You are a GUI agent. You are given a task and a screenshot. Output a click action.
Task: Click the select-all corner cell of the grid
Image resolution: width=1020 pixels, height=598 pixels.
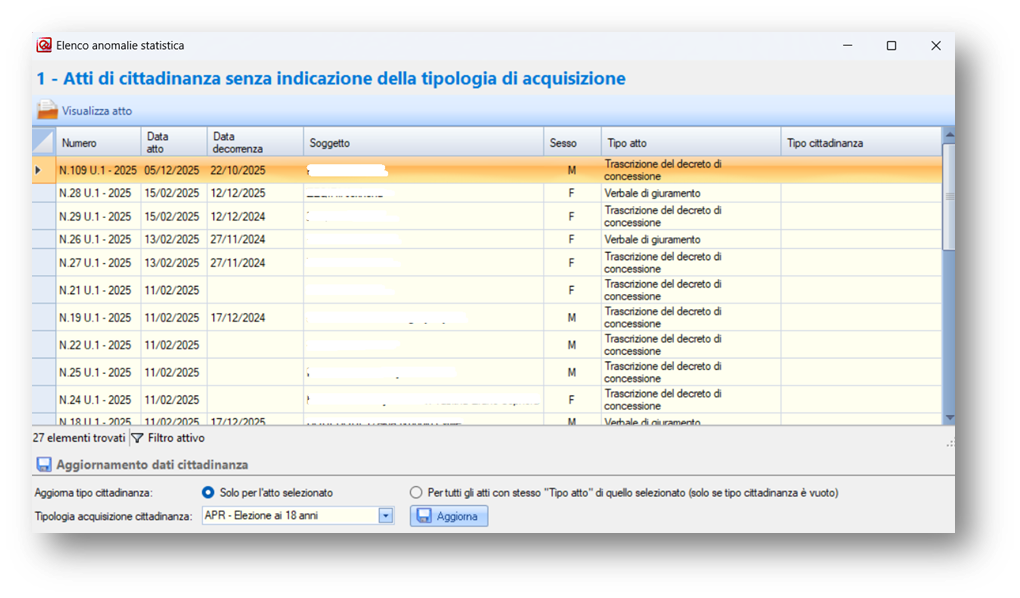(x=44, y=142)
